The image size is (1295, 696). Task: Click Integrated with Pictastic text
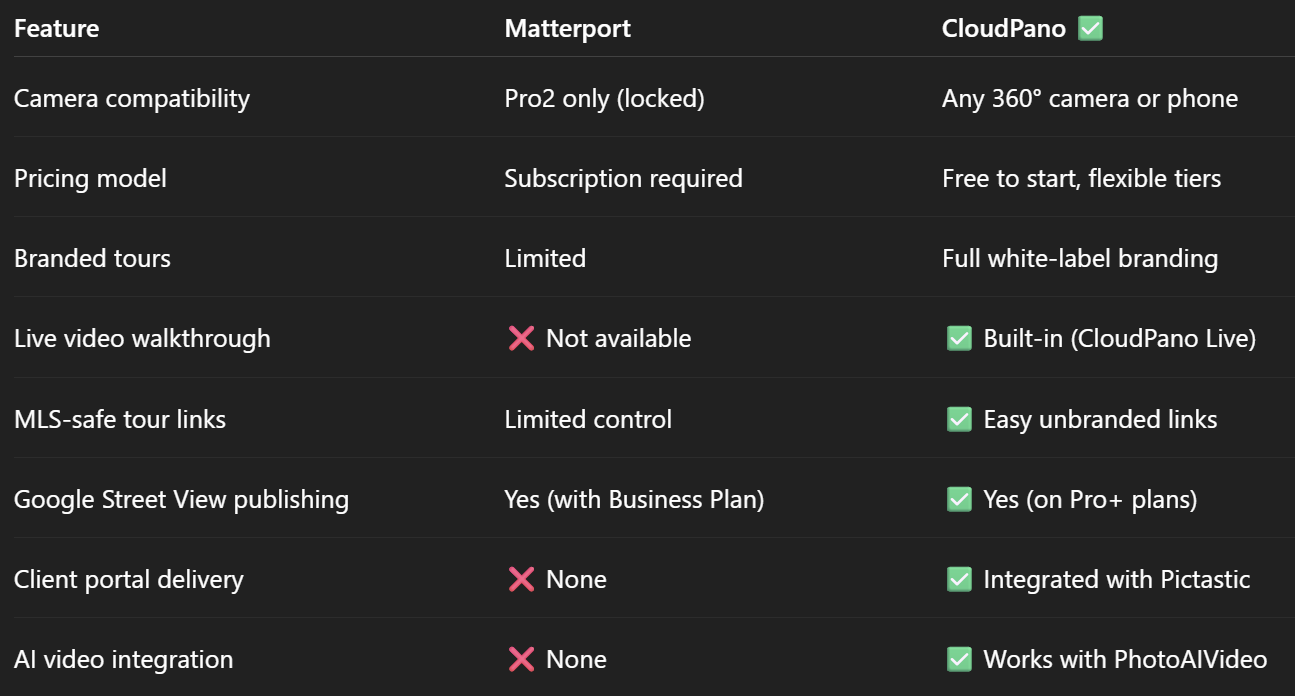1117,580
